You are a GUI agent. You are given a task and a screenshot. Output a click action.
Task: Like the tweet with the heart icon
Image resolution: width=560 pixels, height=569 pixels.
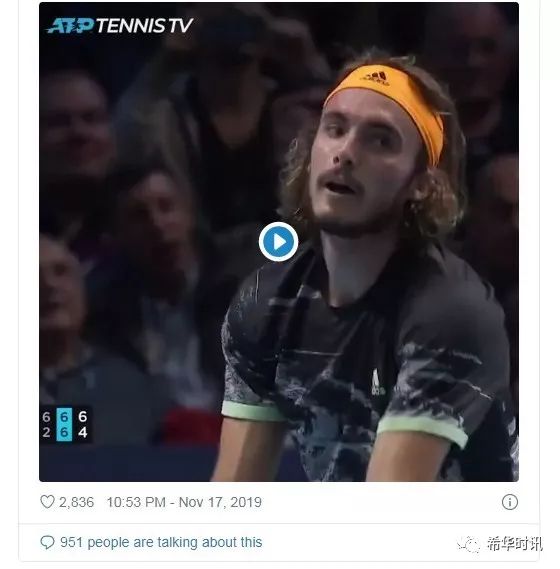(47, 502)
